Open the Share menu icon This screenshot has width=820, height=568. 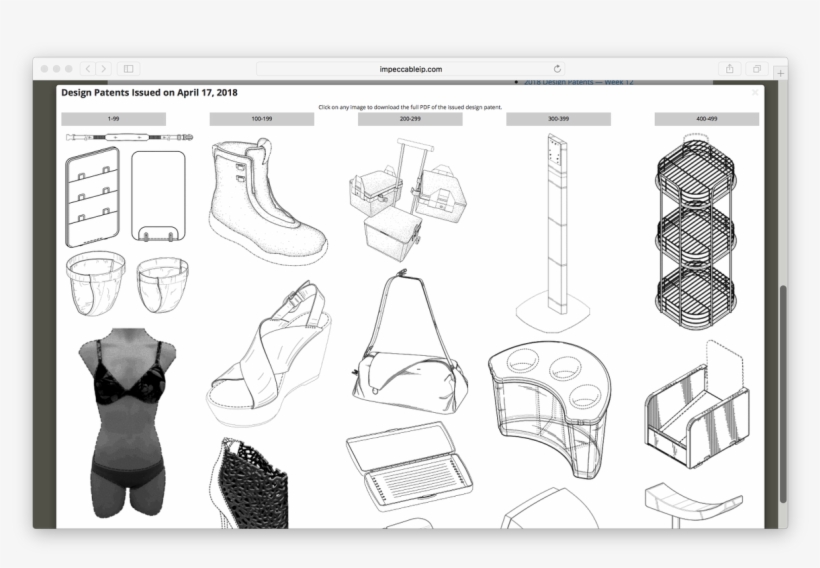pos(730,69)
